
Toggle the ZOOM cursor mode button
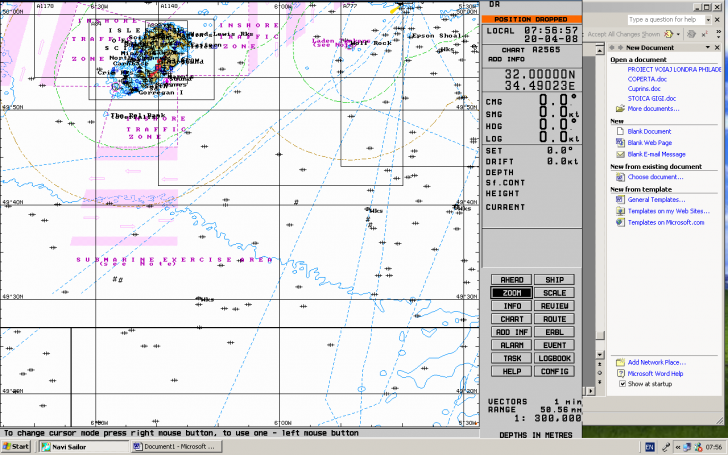click(x=511, y=293)
